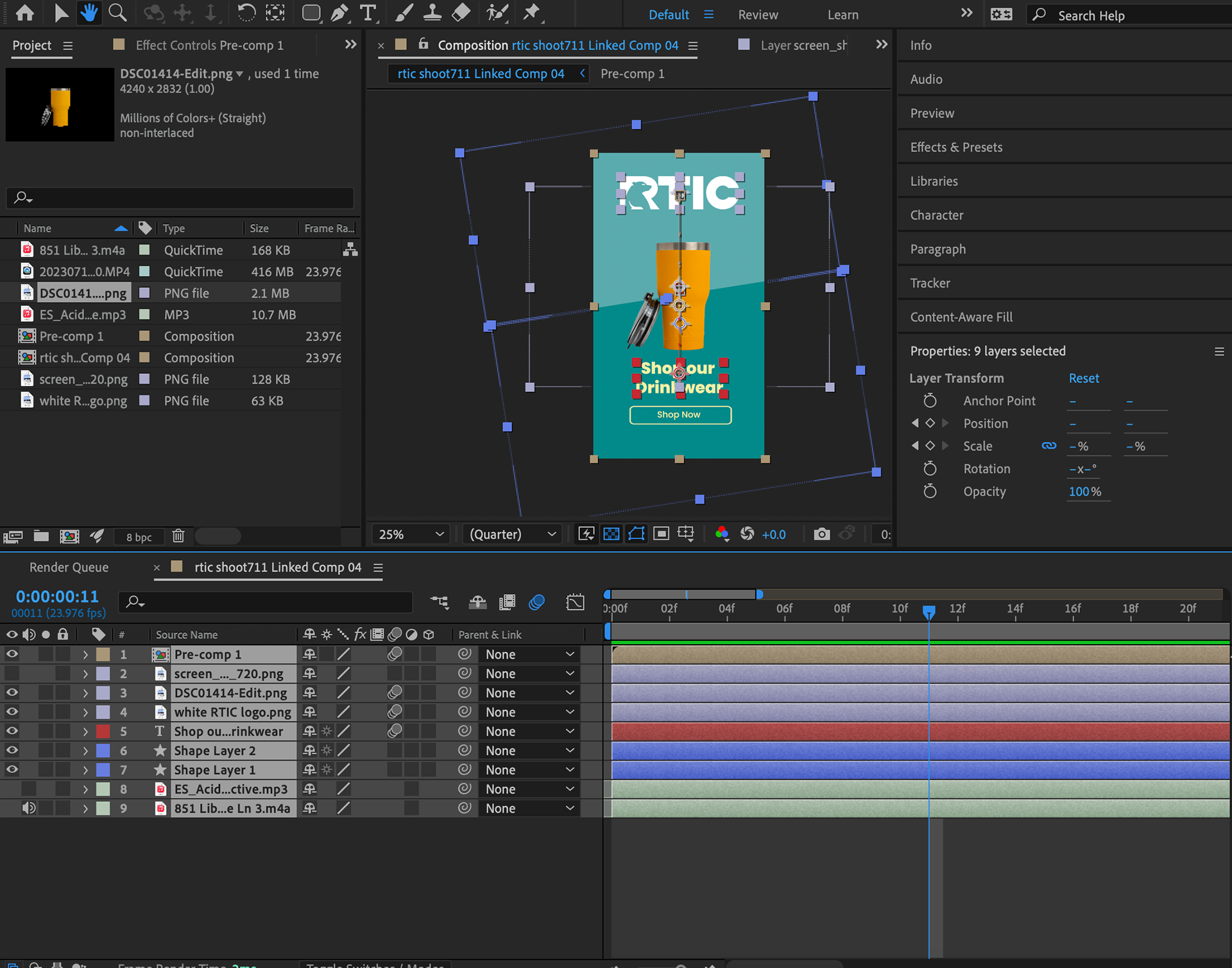Viewport: 1232px width, 968px height.
Task: Expand Shape Layer 2 properties twirl
Action: pos(85,751)
